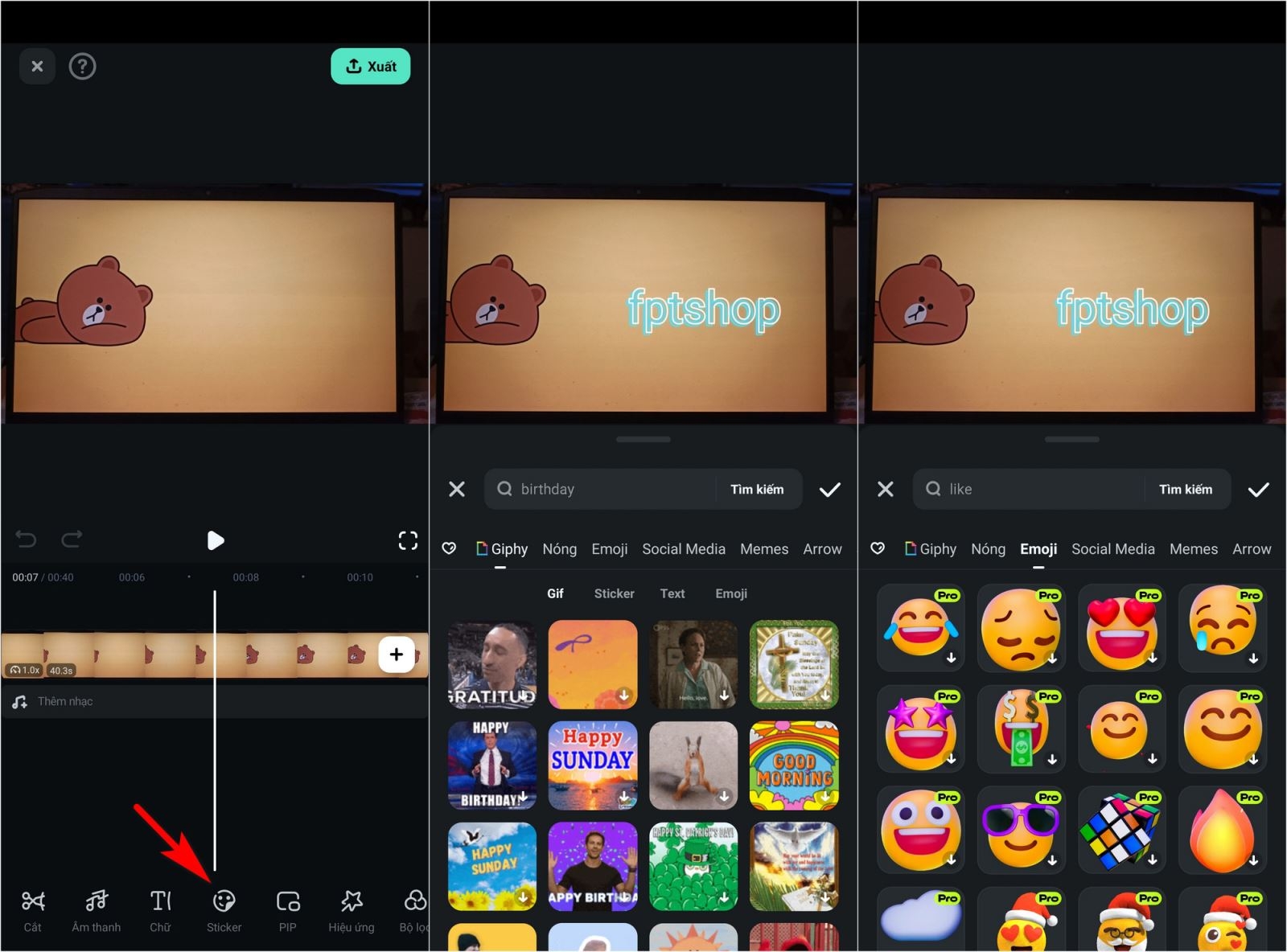
Task: Add clip with plus button on timeline
Action: (x=396, y=654)
